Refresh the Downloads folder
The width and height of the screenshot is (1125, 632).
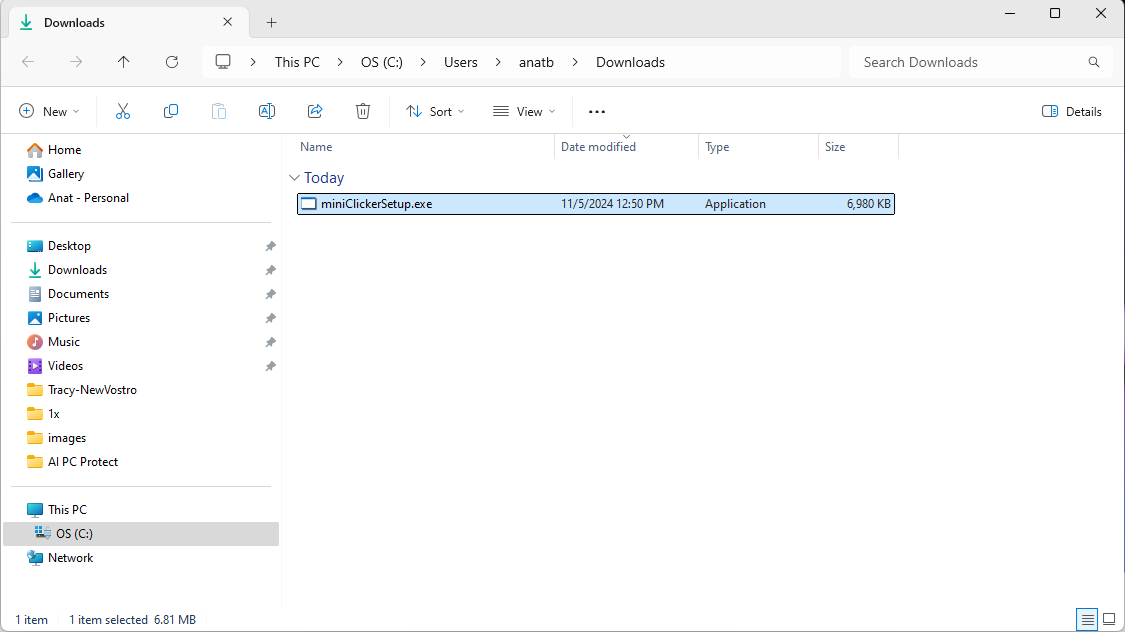tap(171, 62)
